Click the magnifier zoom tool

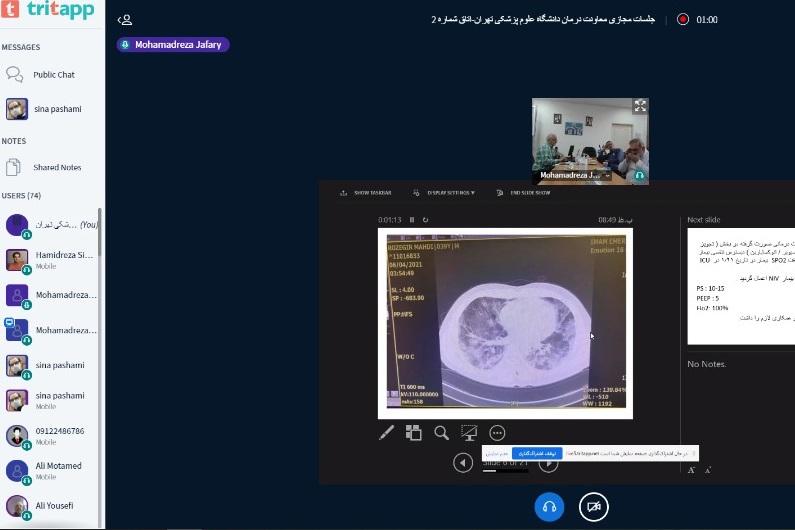click(441, 433)
